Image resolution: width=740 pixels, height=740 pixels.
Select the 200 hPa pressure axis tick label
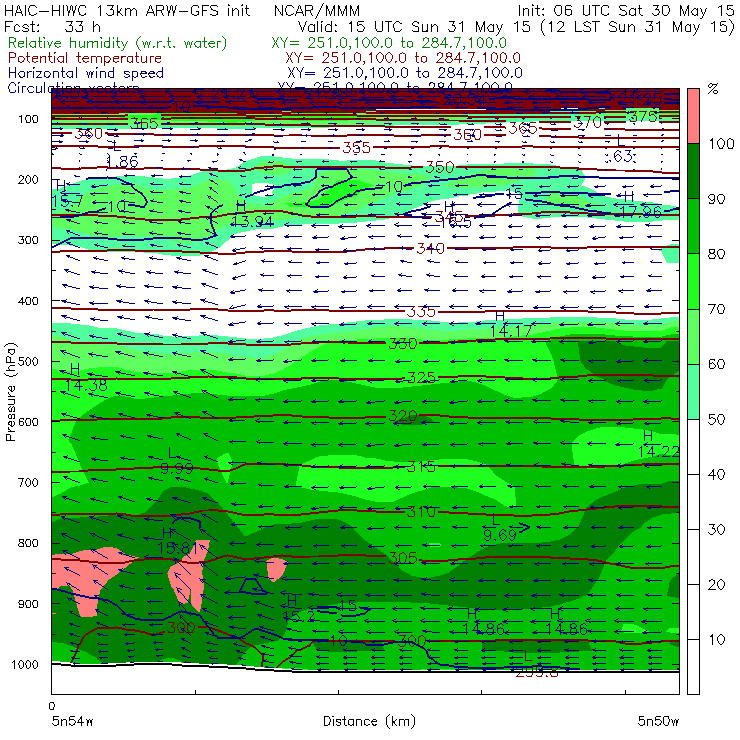click(x=28, y=180)
